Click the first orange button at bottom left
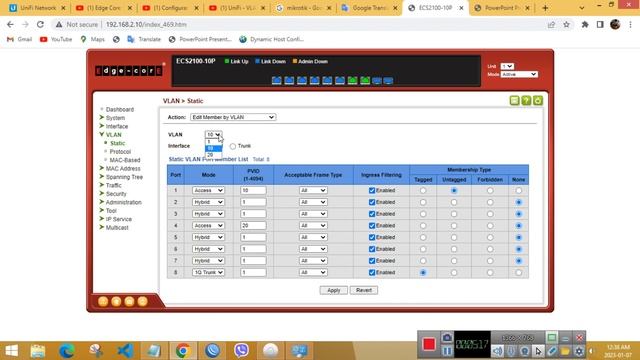Image resolution: width=640 pixels, height=360 pixels. (103, 301)
